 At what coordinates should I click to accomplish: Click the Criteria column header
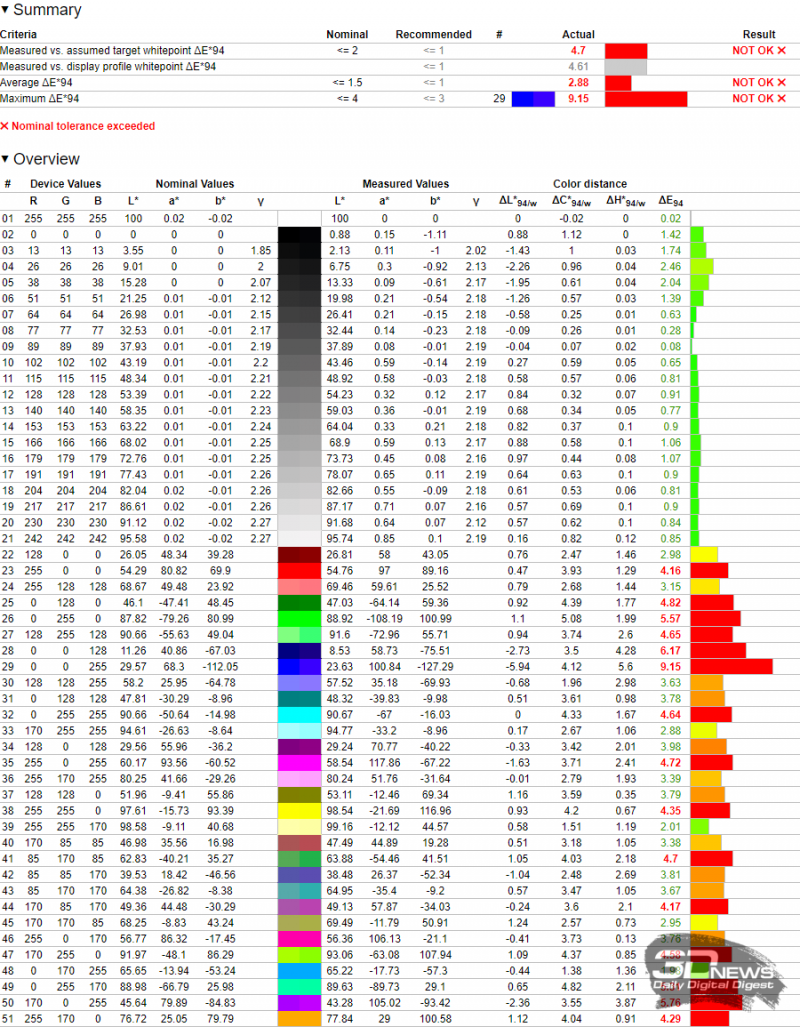[x=18, y=34]
